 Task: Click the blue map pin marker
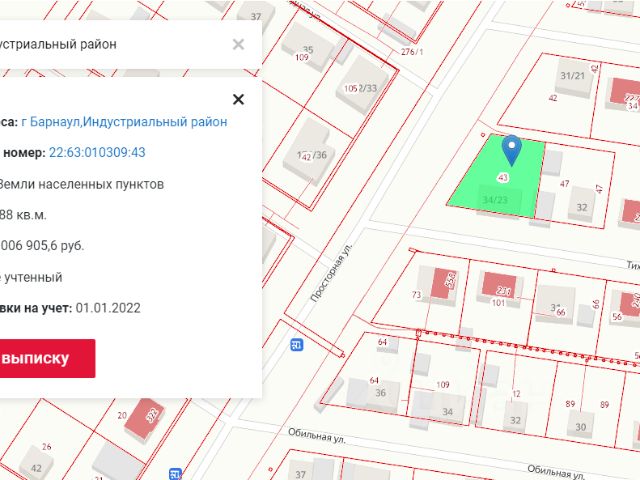pos(511,150)
